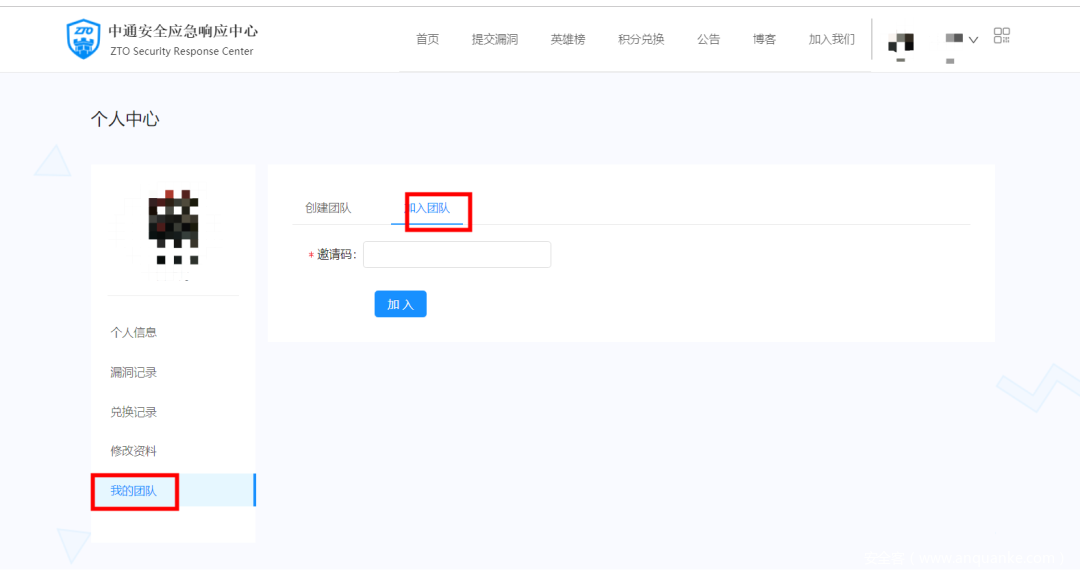Go to 首页 in the navigation bar
1080x577 pixels.
pos(427,39)
